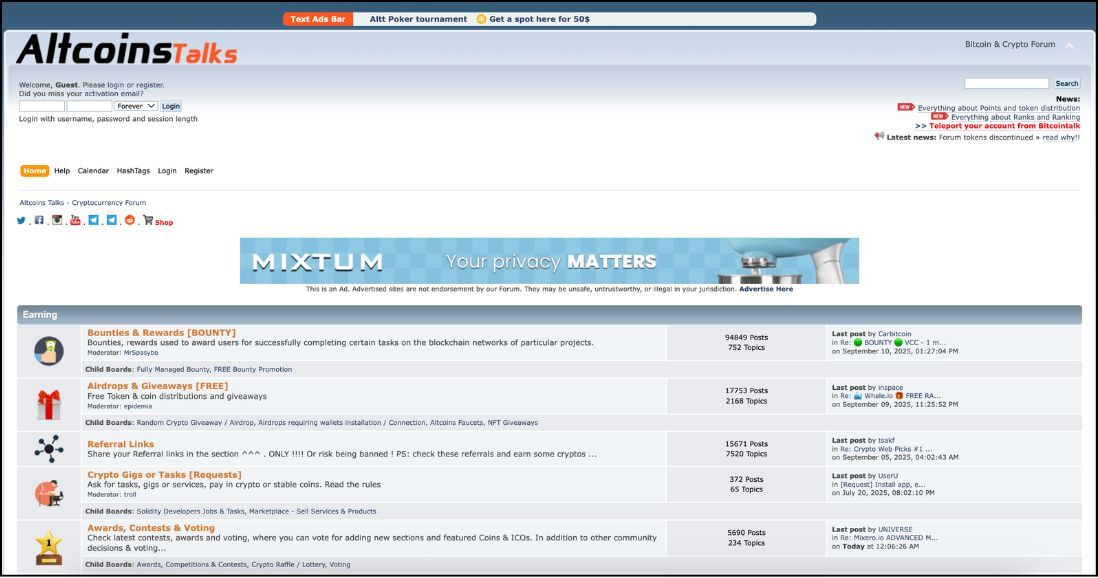
Task: Open the Instagram social icon
Action: coord(57,220)
